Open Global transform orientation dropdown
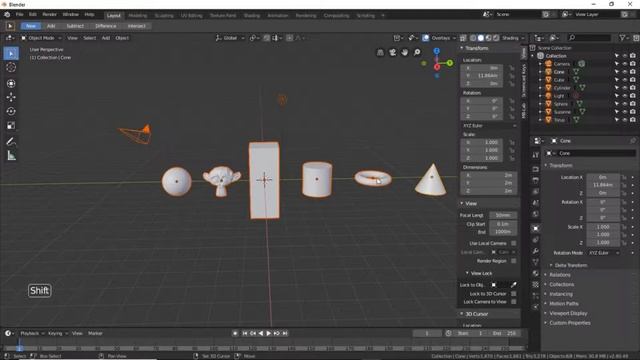640x360 pixels. pos(230,38)
